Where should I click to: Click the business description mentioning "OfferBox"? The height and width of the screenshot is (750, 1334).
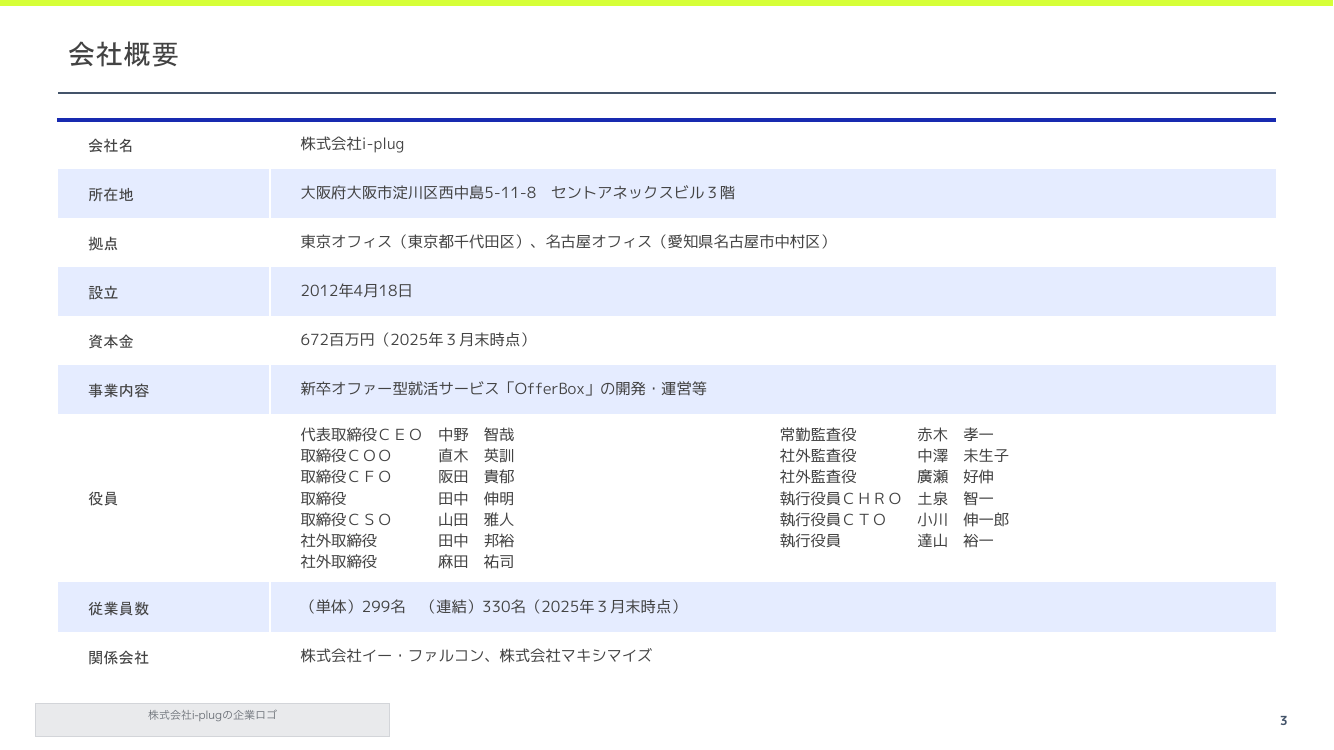point(503,389)
